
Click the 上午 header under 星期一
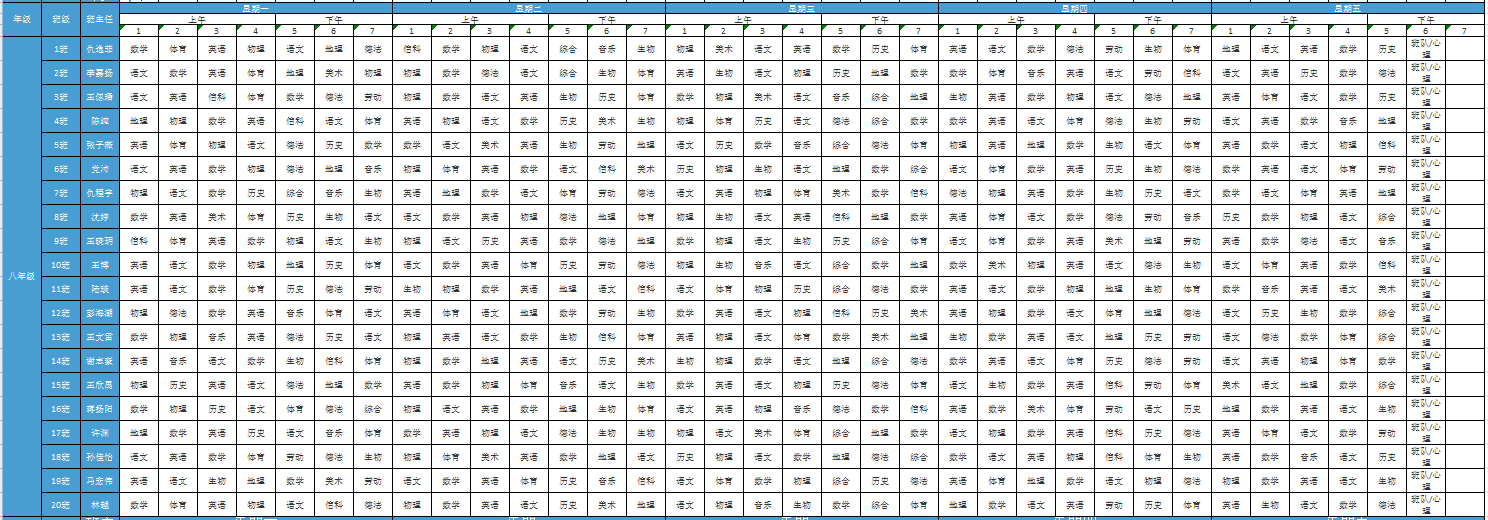tap(198, 19)
